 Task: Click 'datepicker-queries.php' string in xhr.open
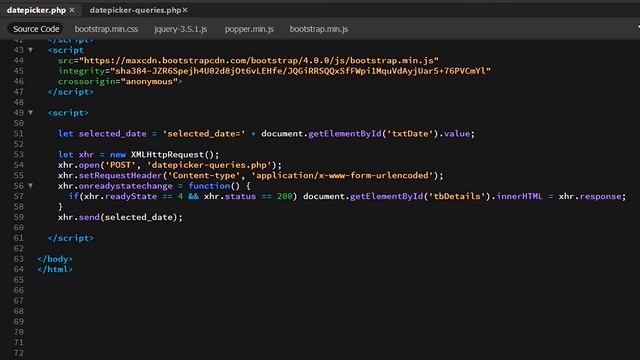point(209,165)
